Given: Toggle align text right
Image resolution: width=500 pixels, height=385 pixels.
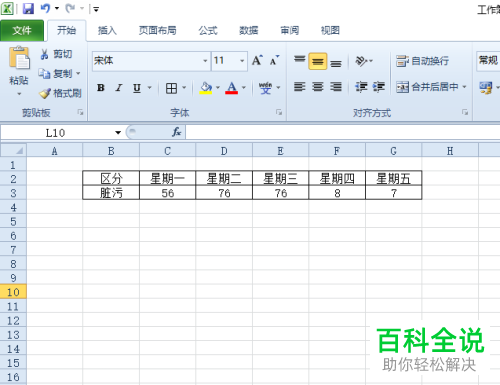Looking at the screenshot, I should point(336,87).
